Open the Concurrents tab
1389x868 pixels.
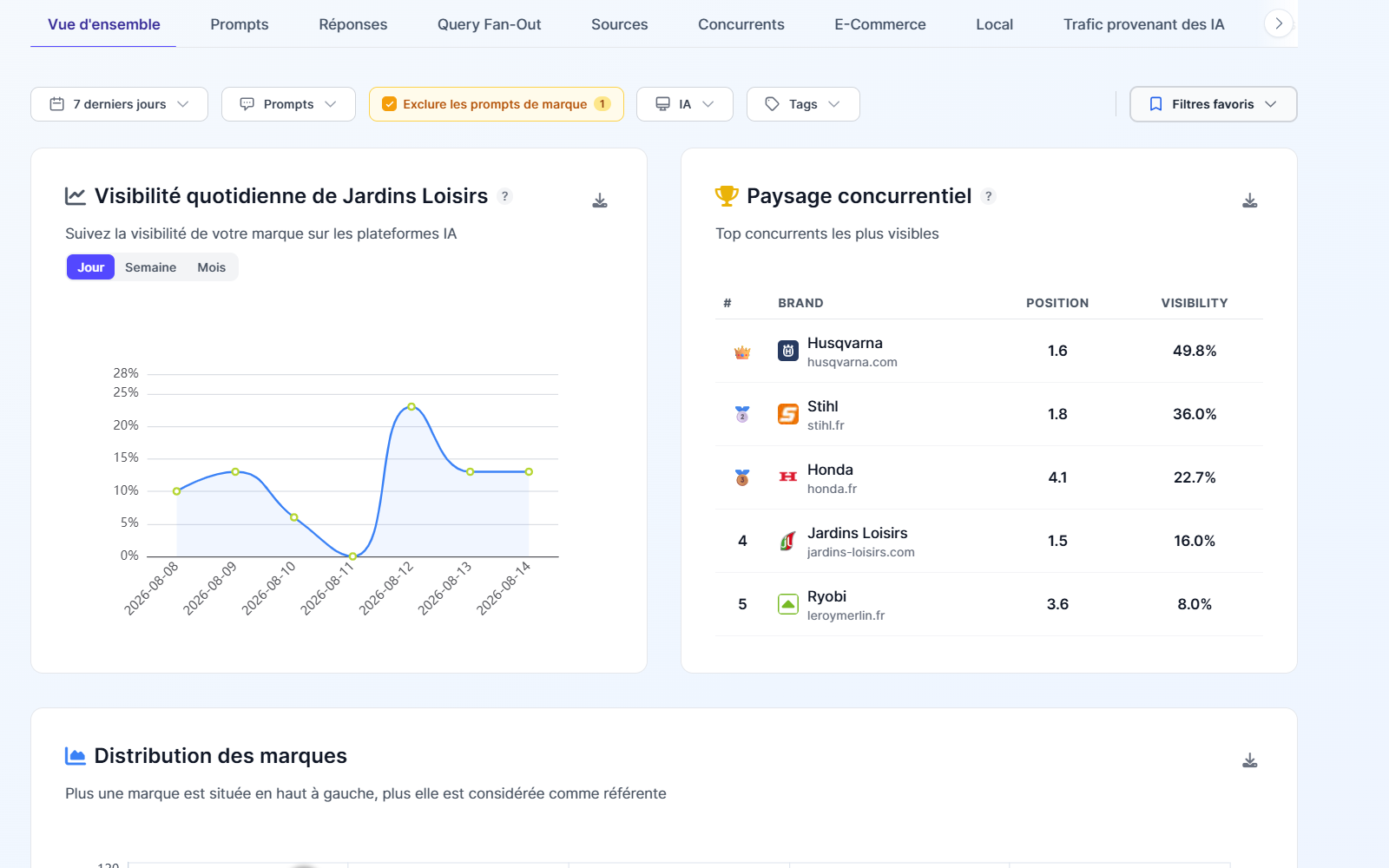coord(741,24)
